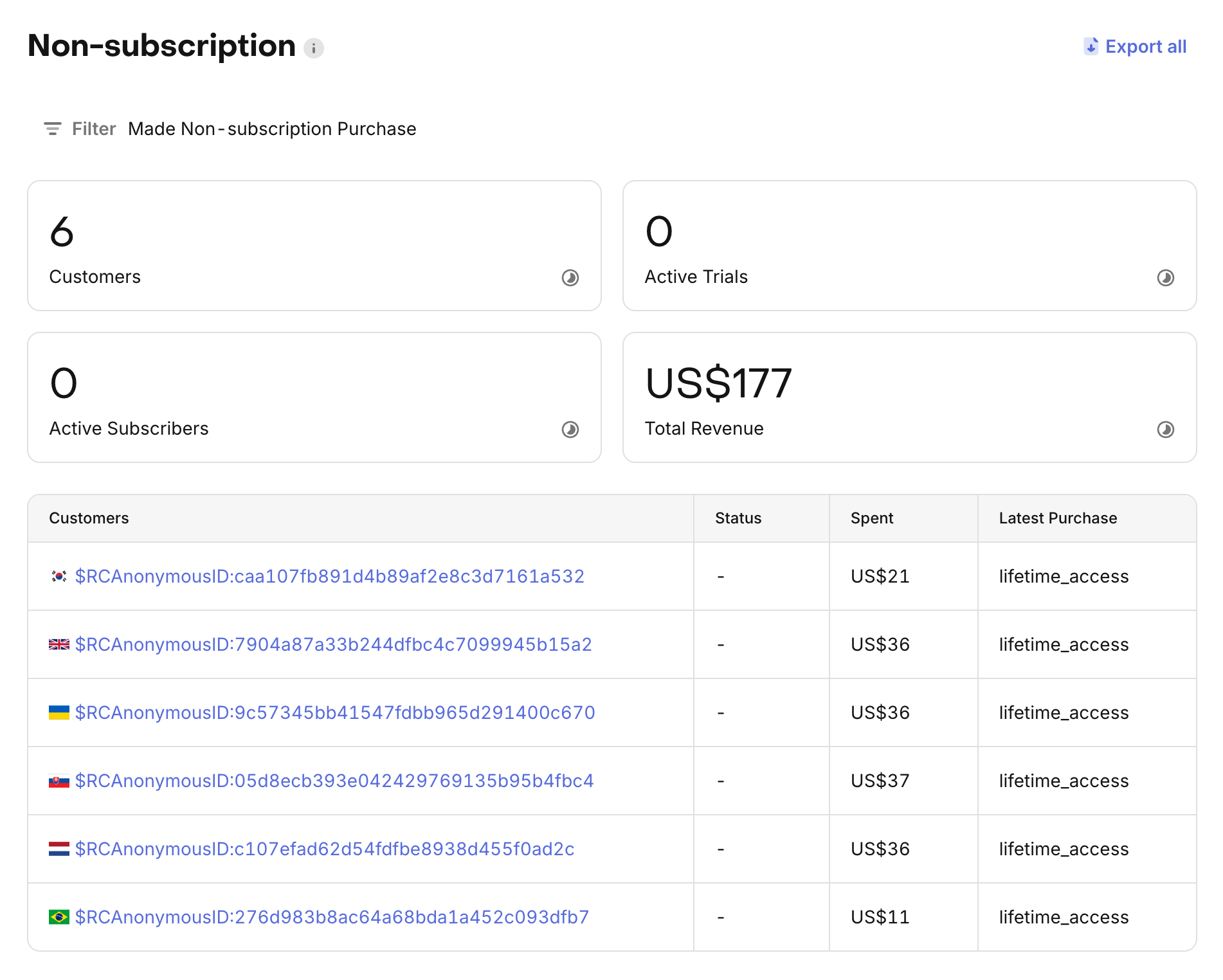Open customer ID starting with 9c57345b

(334, 712)
